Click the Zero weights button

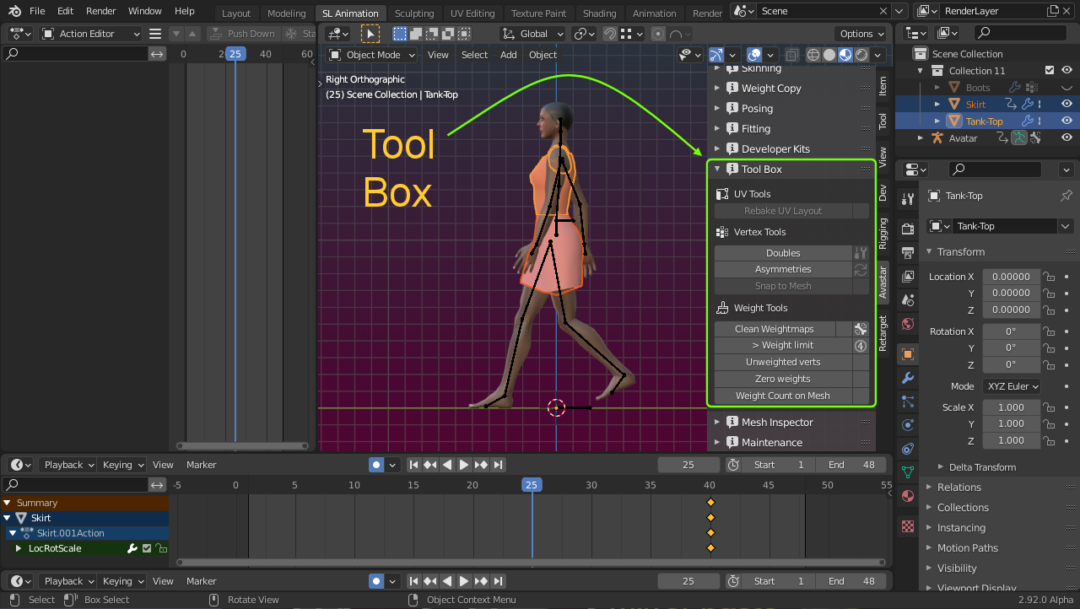pyautogui.click(x=783, y=379)
